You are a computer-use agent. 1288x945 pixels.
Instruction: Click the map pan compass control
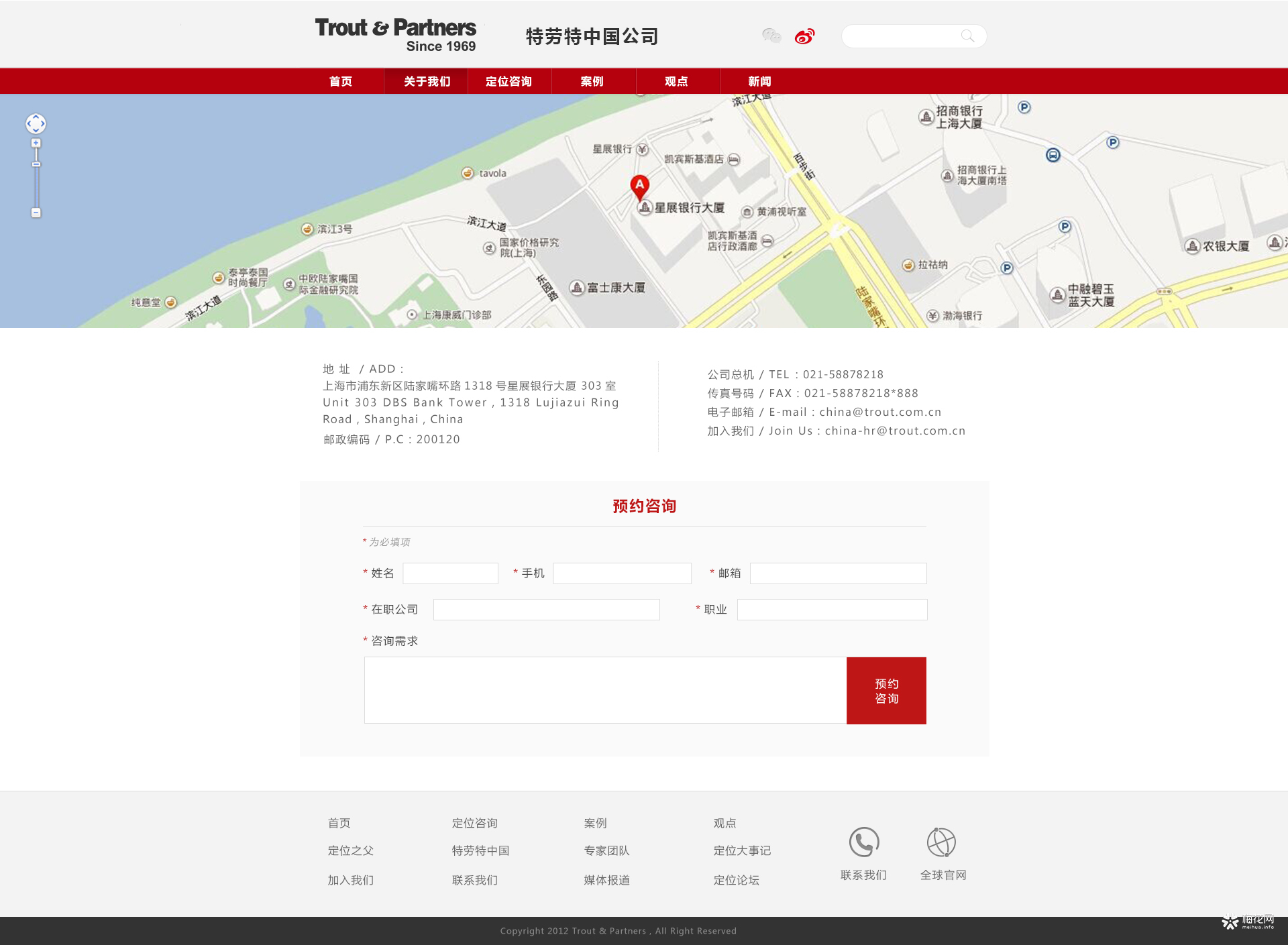coord(36,123)
